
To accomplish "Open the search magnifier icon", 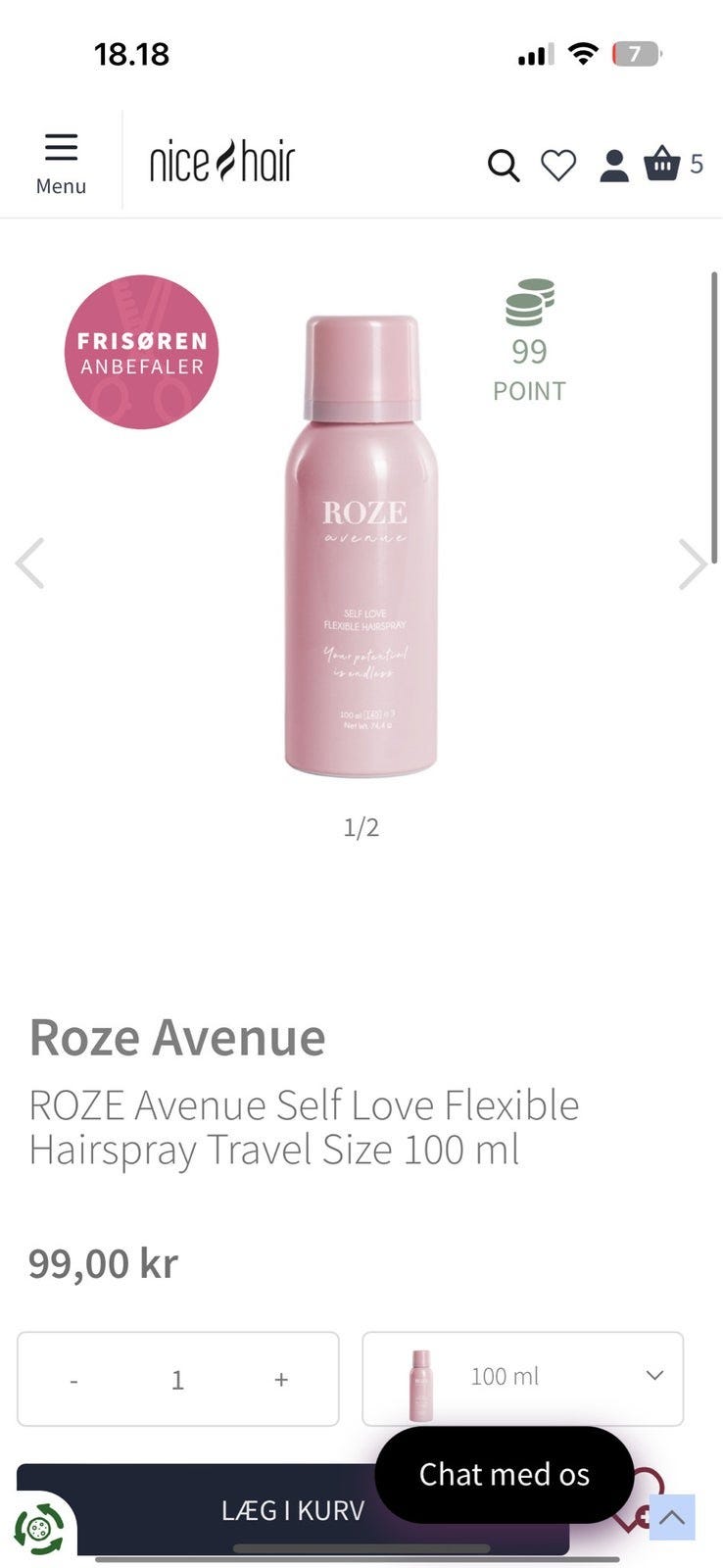I will tap(504, 166).
